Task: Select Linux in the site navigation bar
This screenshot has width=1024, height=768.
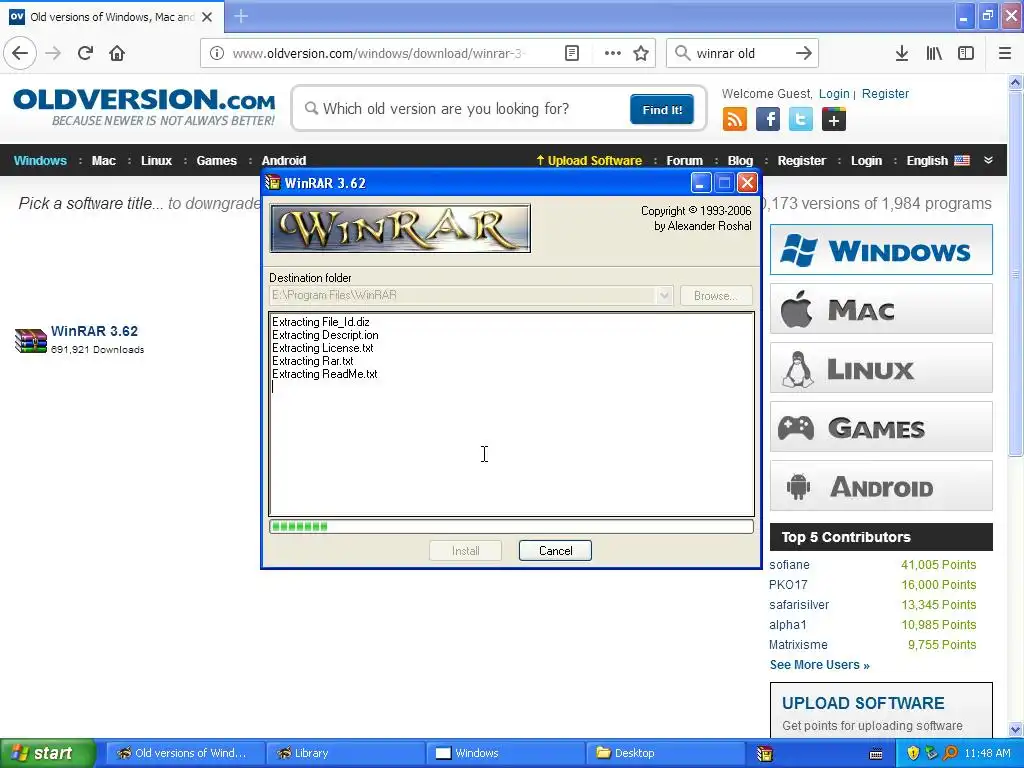Action: (x=157, y=161)
